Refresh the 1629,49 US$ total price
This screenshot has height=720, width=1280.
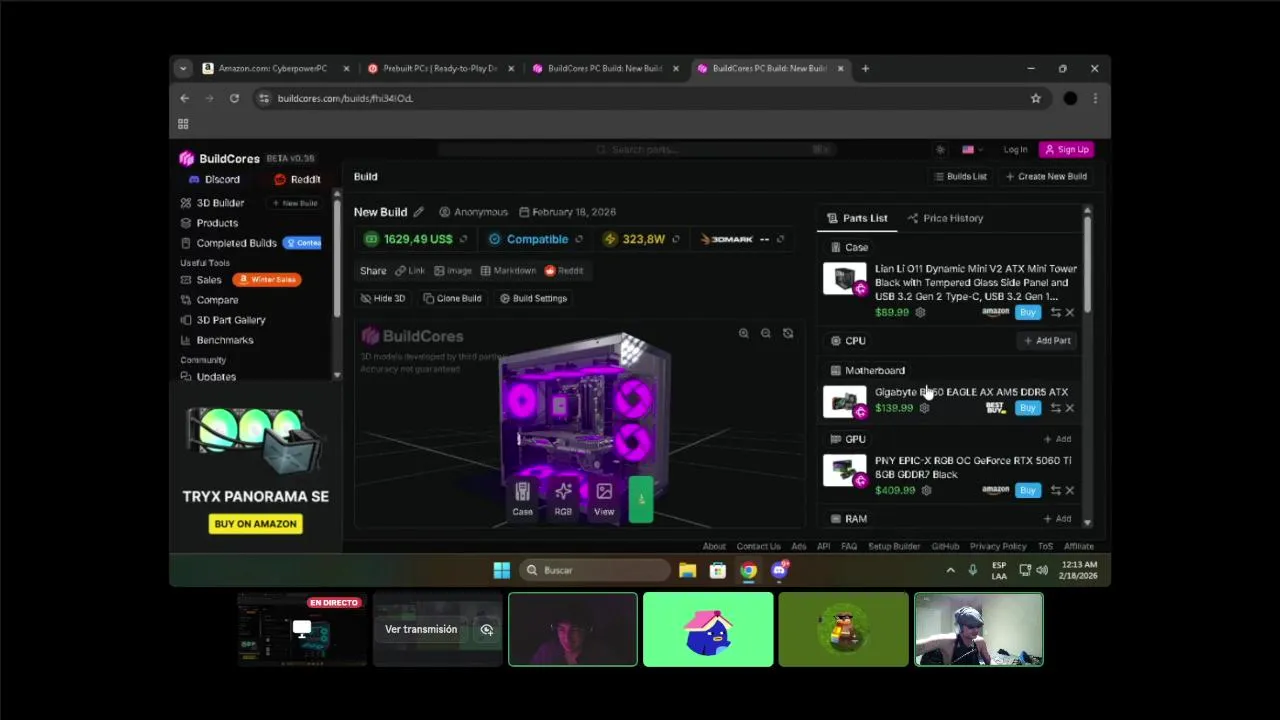click(463, 239)
